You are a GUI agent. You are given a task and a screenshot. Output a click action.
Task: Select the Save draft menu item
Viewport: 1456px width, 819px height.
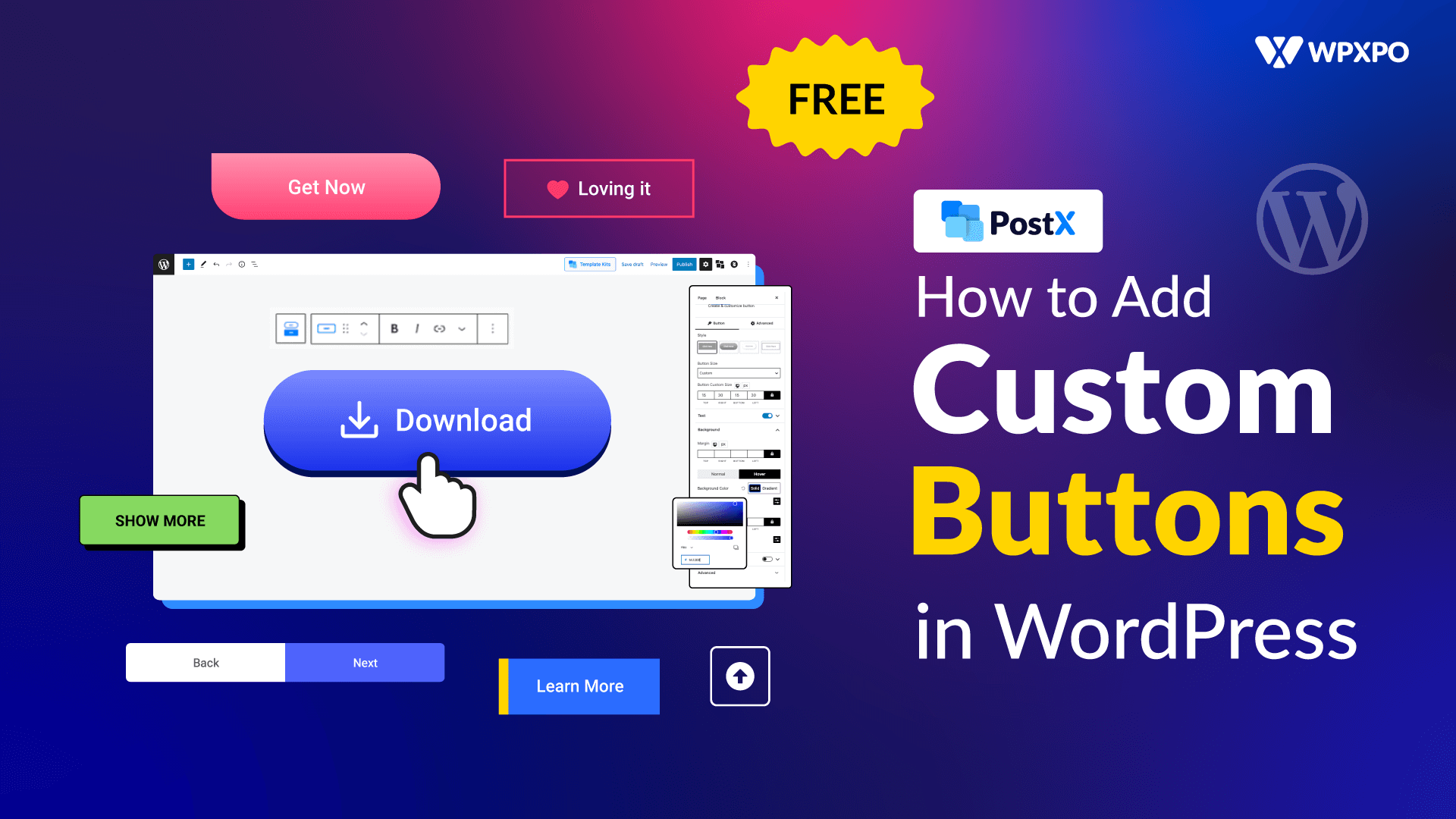[x=632, y=264]
